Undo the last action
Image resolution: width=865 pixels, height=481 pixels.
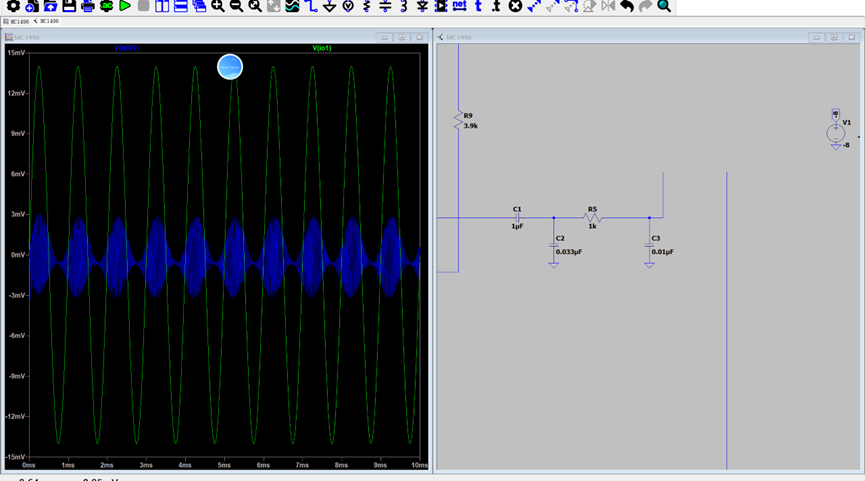coord(627,6)
